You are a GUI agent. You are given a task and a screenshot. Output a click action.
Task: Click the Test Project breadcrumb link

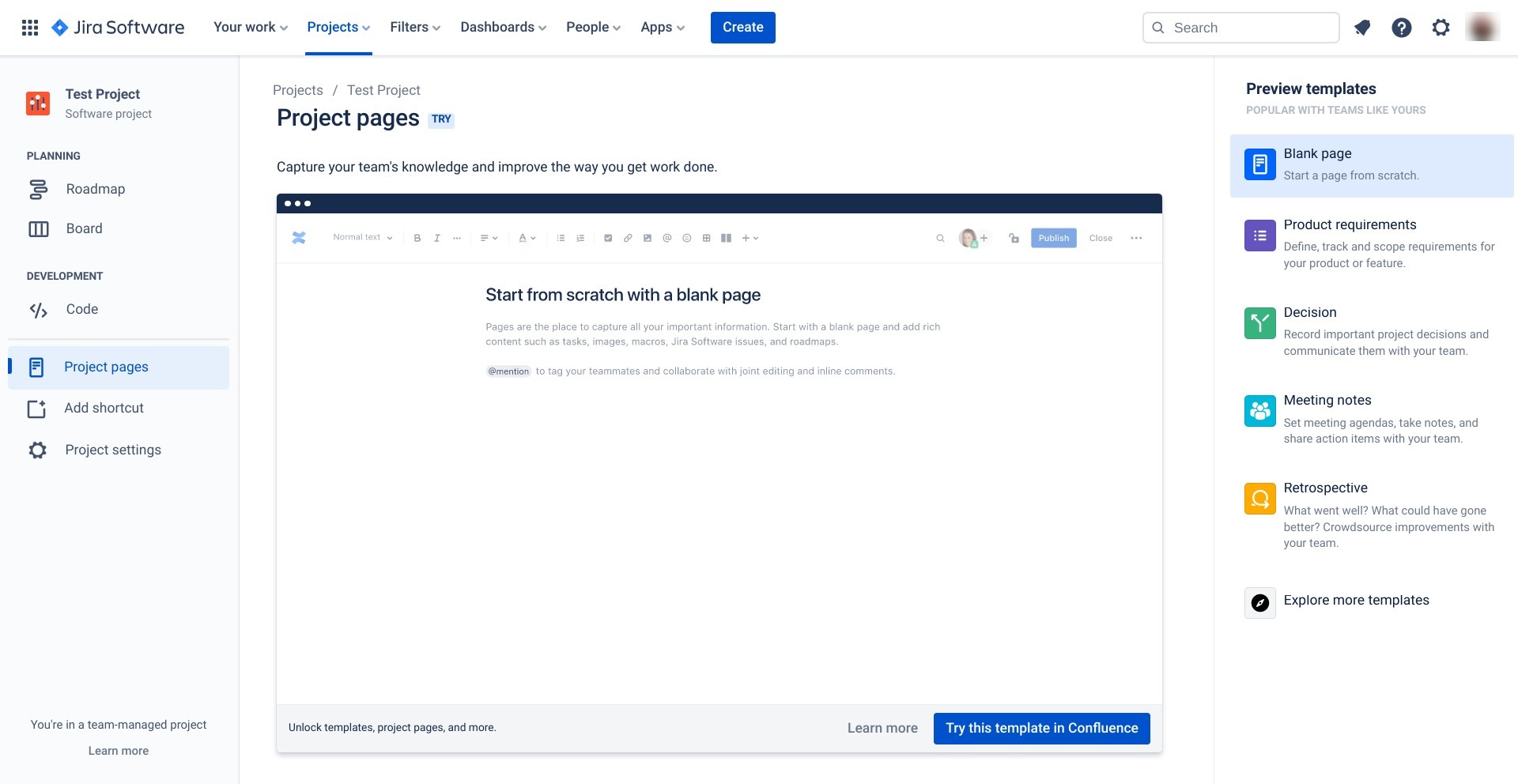point(383,90)
